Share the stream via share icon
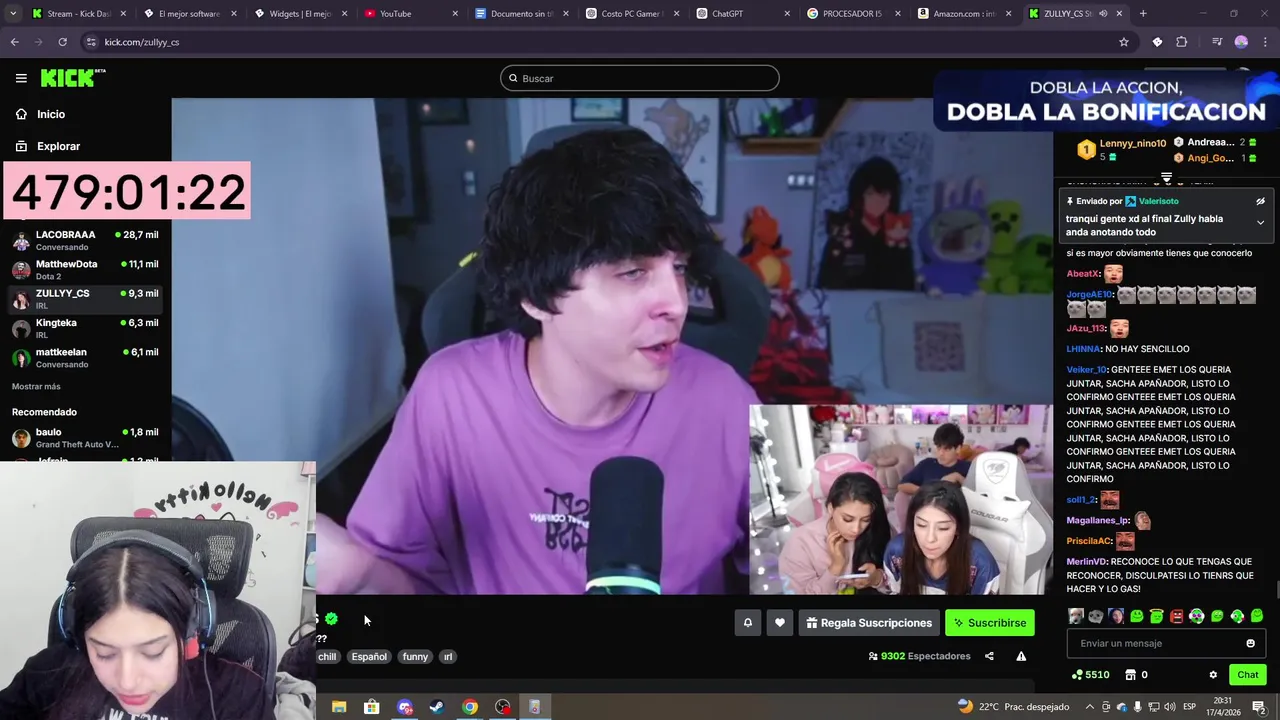The image size is (1280, 720). pos(989,656)
